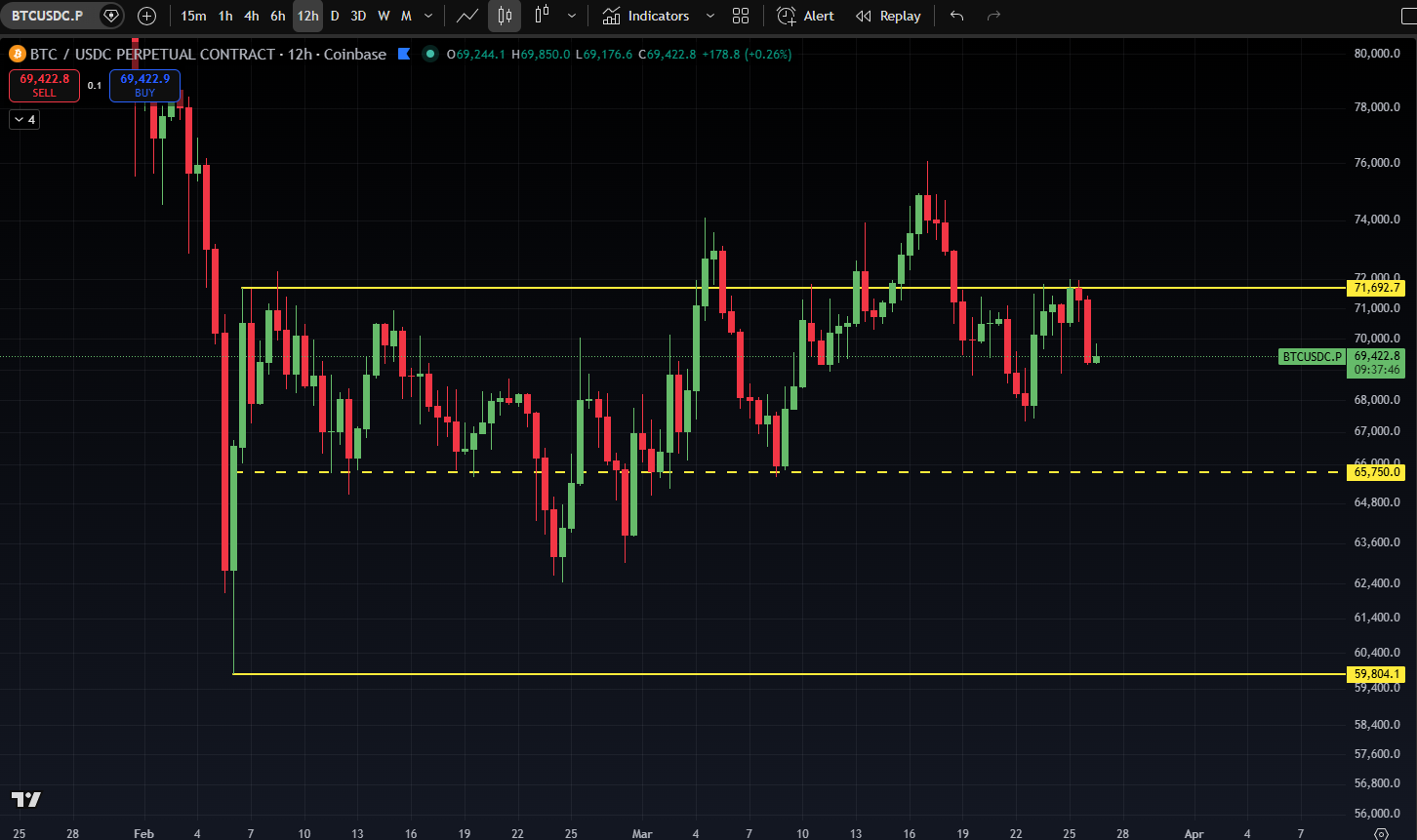The height and width of the screenshot is (840, 1417).
Task: Click the blue BUY button
Action: [144, 86]
